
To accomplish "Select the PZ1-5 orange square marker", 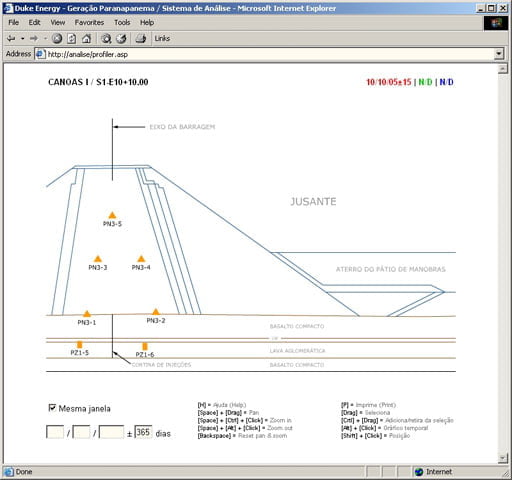I will (x=79, y=345).
